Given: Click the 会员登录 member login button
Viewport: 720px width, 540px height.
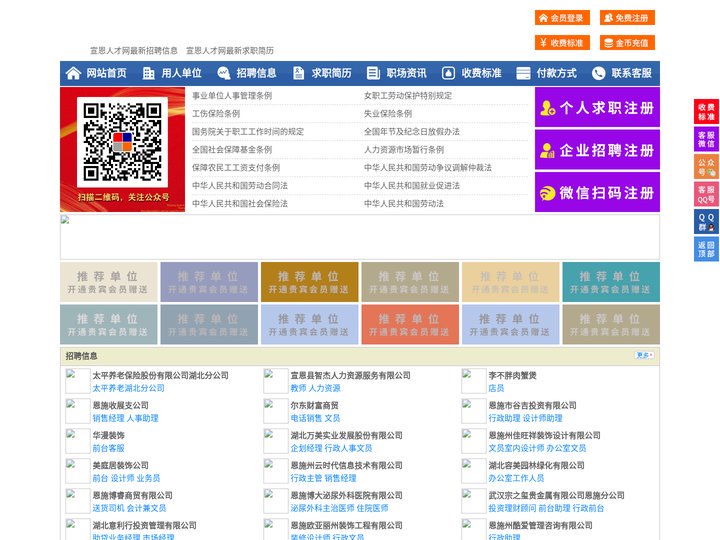Looking at the screenshot, I should click(x=562, y=18).
